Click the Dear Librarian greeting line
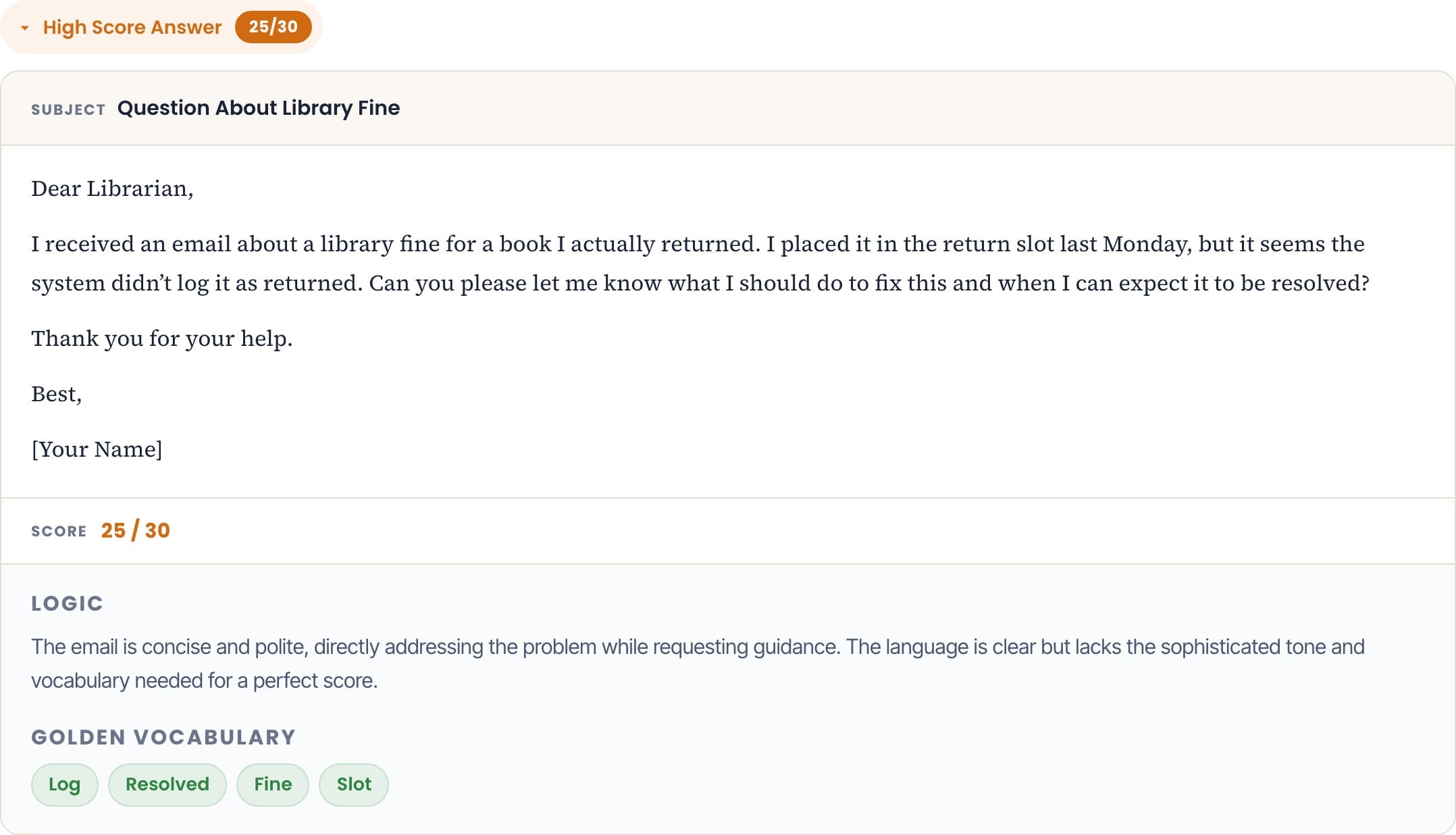Image resolution: width=1456 pixels, height=835 pixels. pos(112,188)
